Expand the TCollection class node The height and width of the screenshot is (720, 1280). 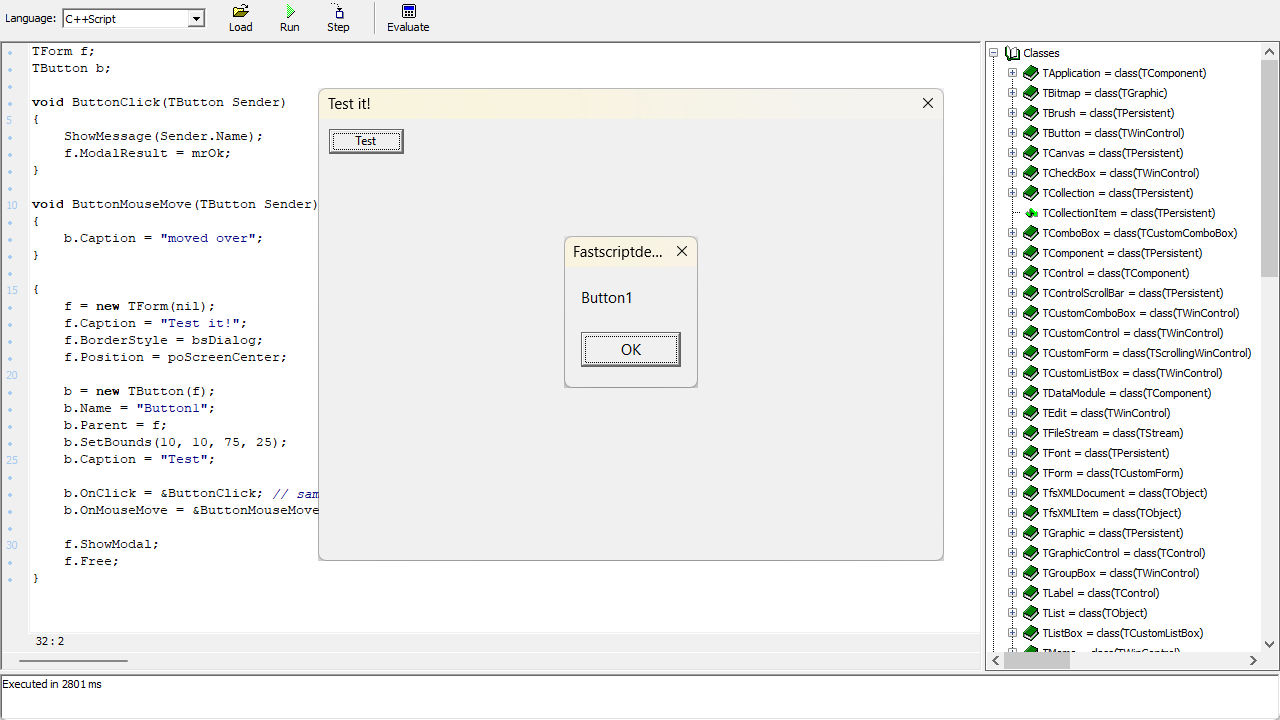[x=1012, y=193]
